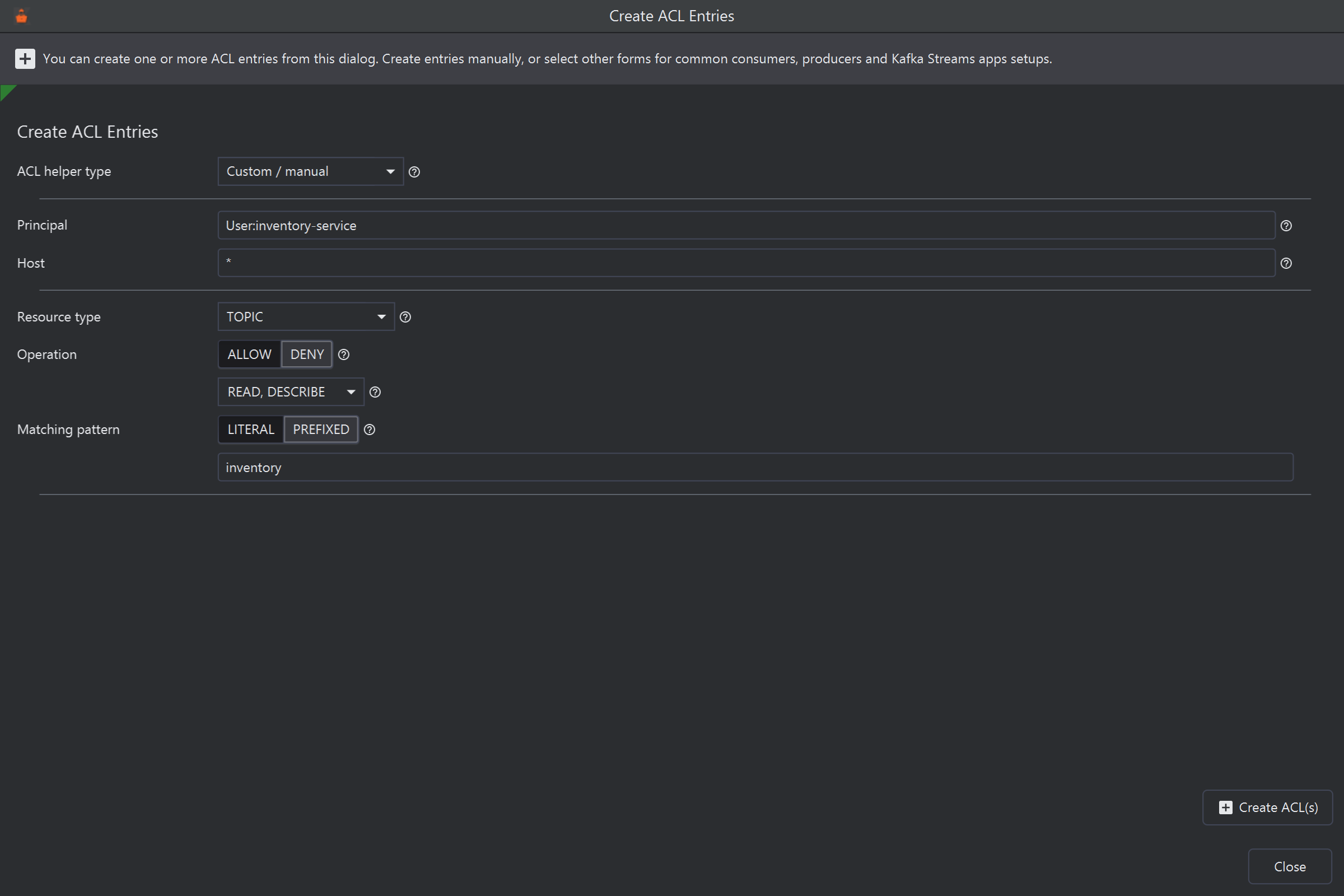Viewport: 1344px width, 896px height.
Task: Click the help icon beside ALLOW/DENY toggle
Action: click(343, 355)
